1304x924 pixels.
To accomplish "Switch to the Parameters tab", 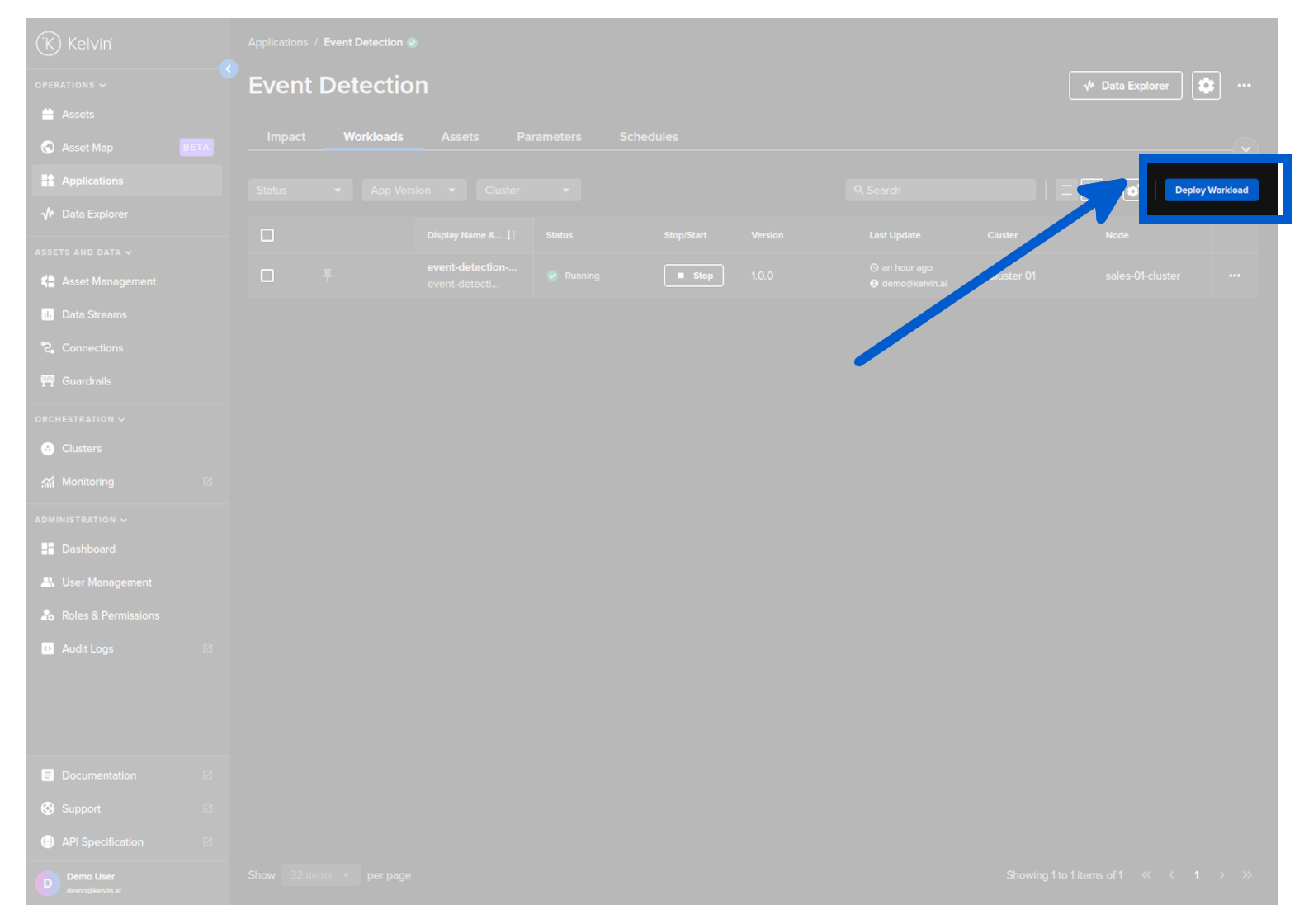I will click(549, 137).
